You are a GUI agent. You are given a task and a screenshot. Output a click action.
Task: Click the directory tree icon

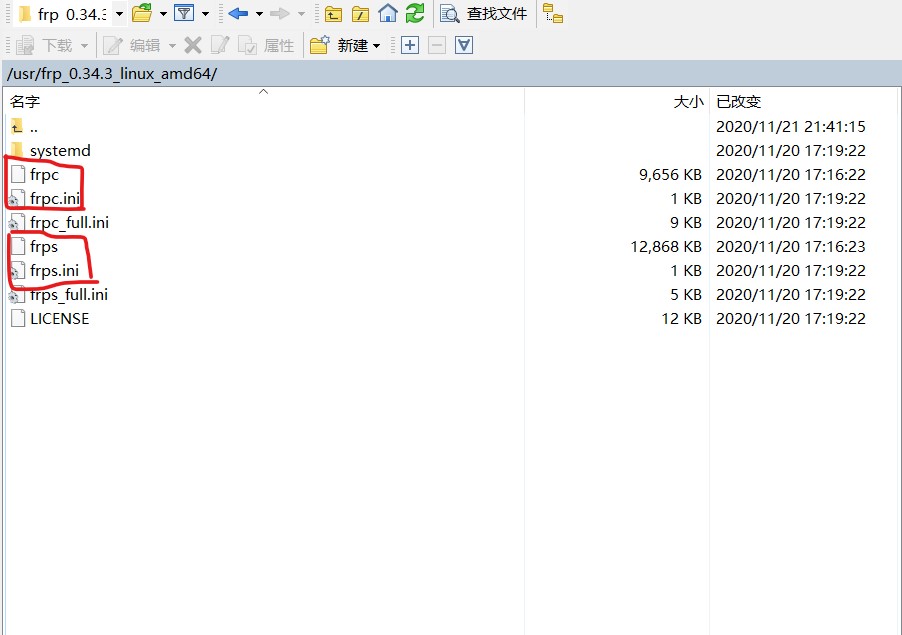click(553, 14)
